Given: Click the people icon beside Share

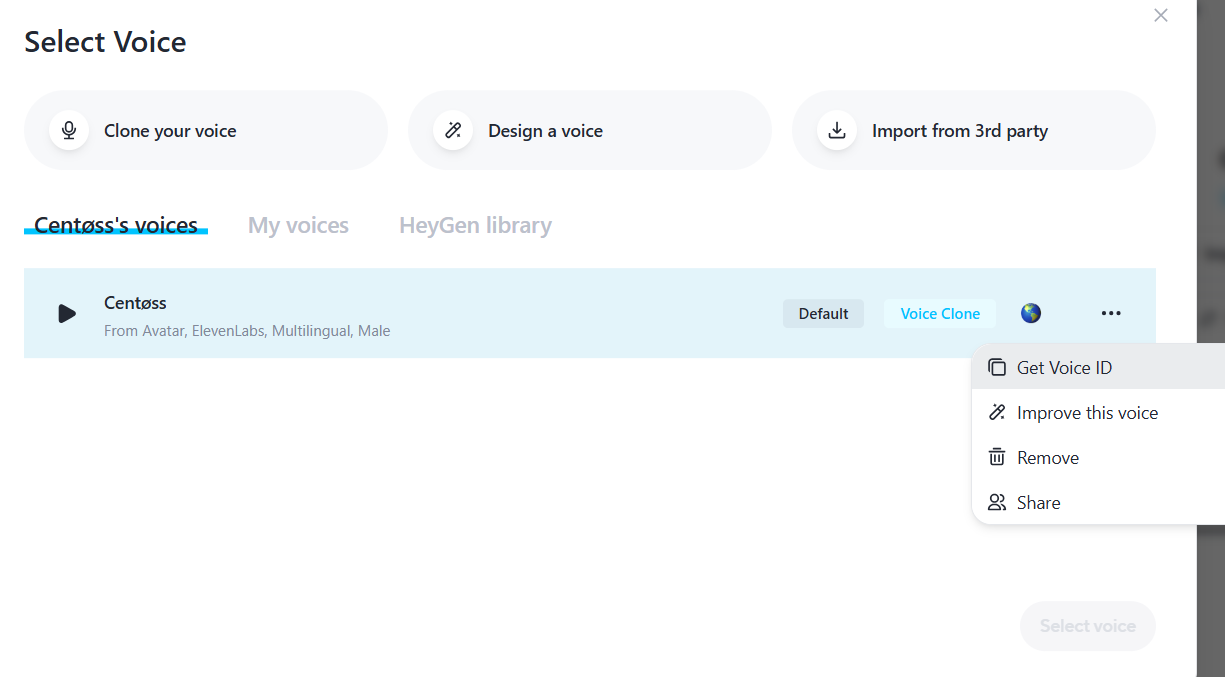Looking at the screenshot, I should pos(997,503).
